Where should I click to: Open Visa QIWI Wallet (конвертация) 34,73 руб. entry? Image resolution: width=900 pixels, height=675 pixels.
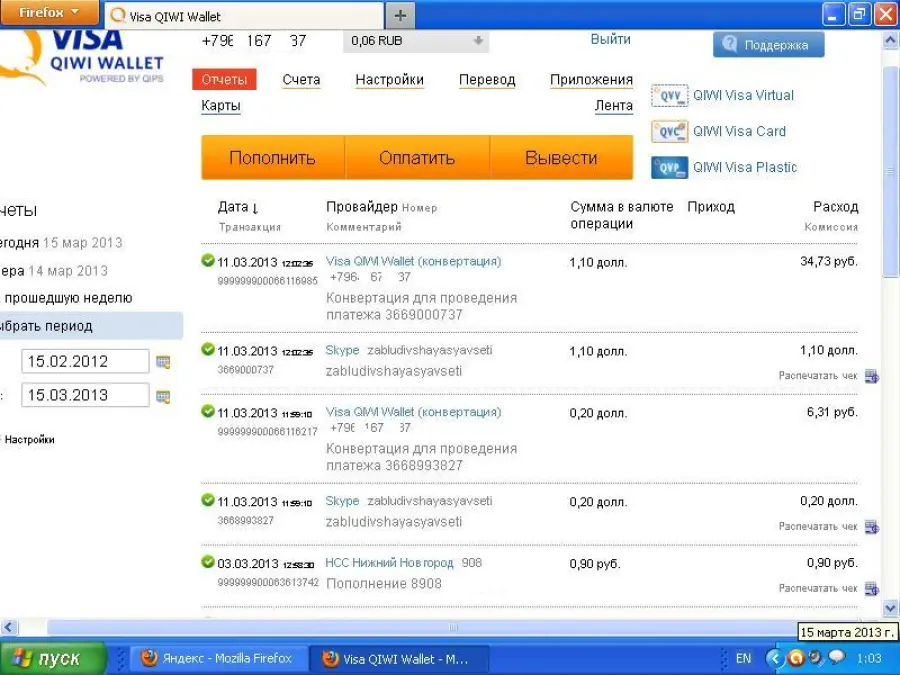point(413,262)
